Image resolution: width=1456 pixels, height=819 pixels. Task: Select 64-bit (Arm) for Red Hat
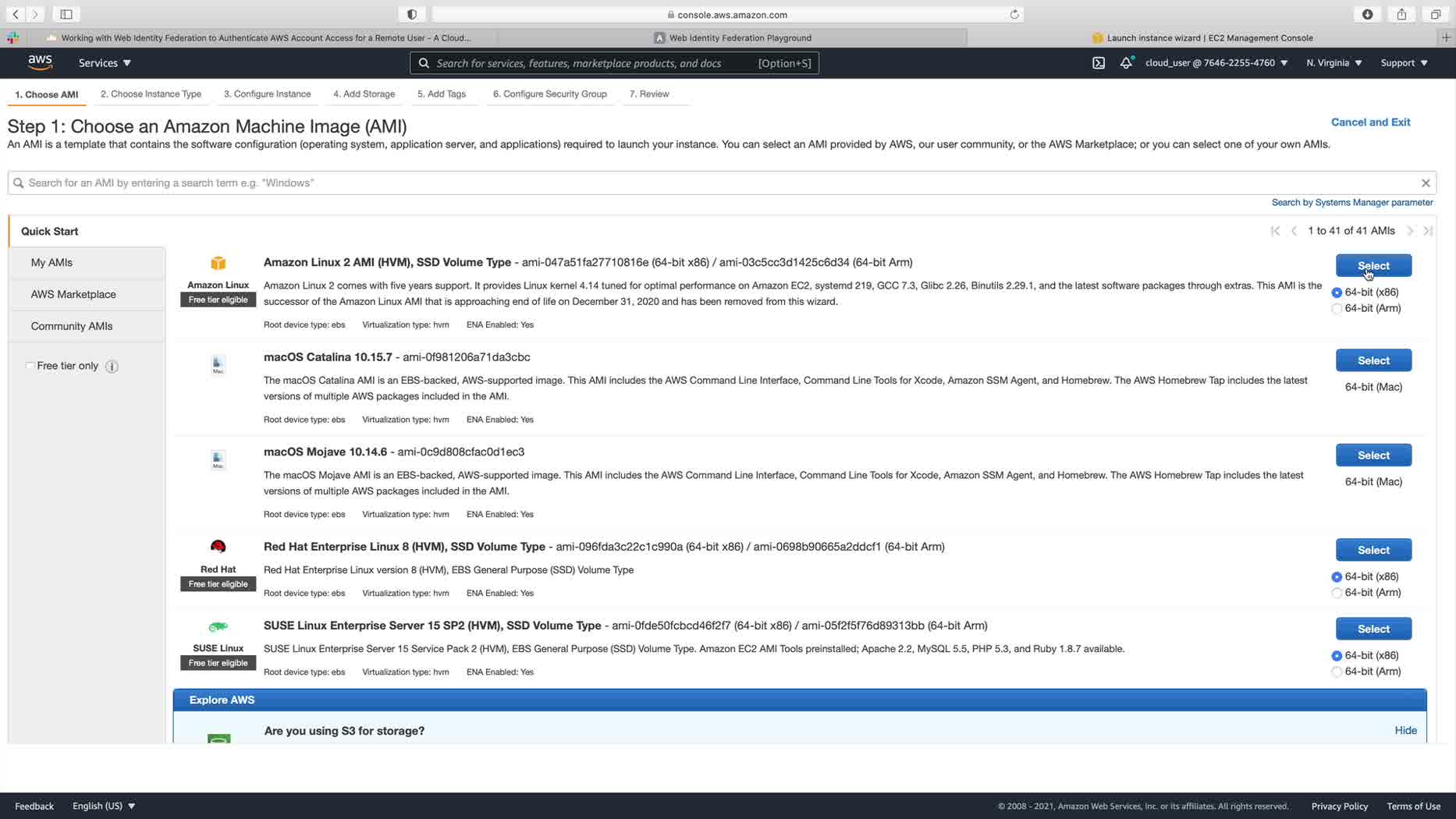tap(1337, 593)
